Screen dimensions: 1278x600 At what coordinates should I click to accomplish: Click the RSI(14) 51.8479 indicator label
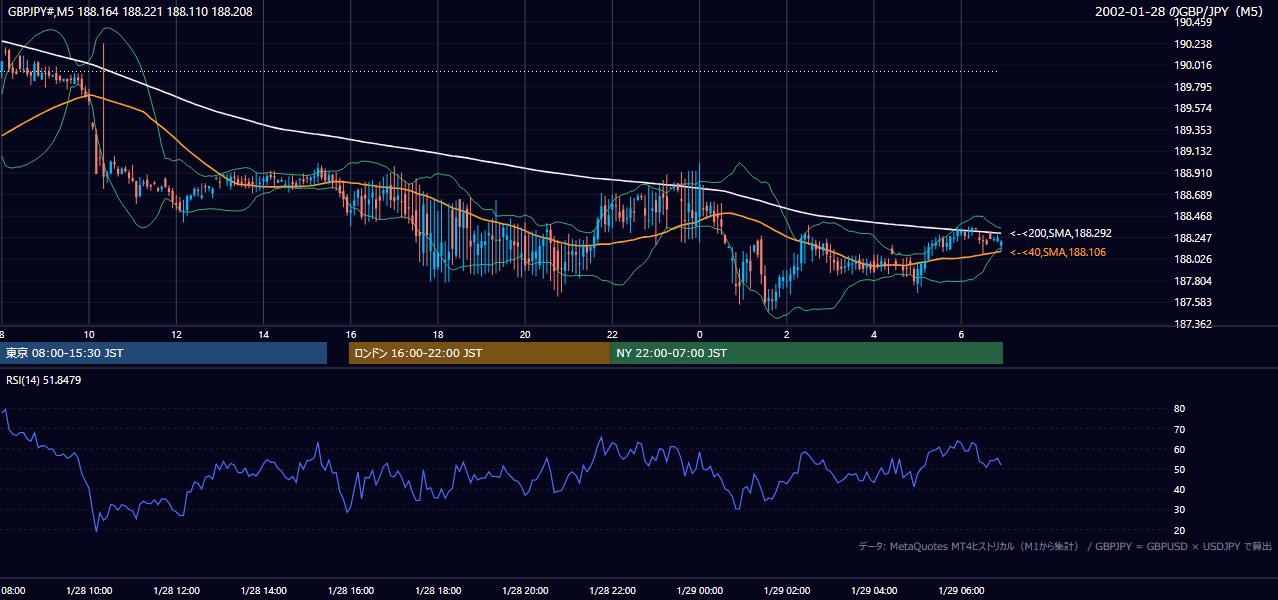click(44, 380)
